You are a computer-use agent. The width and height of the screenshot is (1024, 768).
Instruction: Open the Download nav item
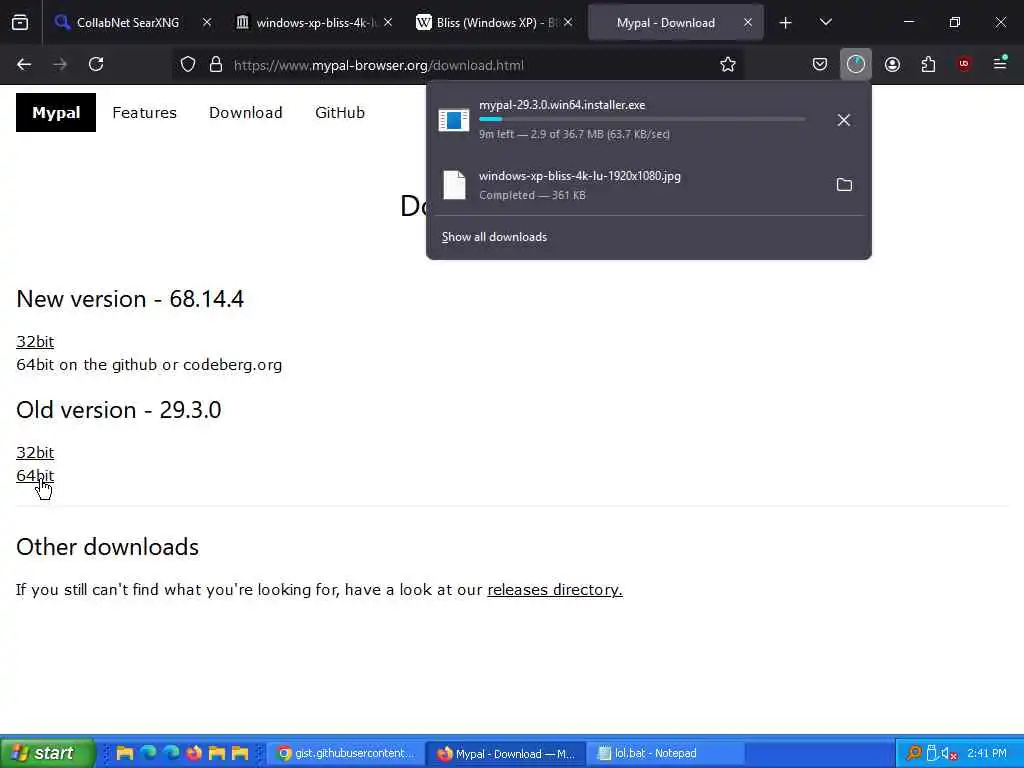coord(246,112)
